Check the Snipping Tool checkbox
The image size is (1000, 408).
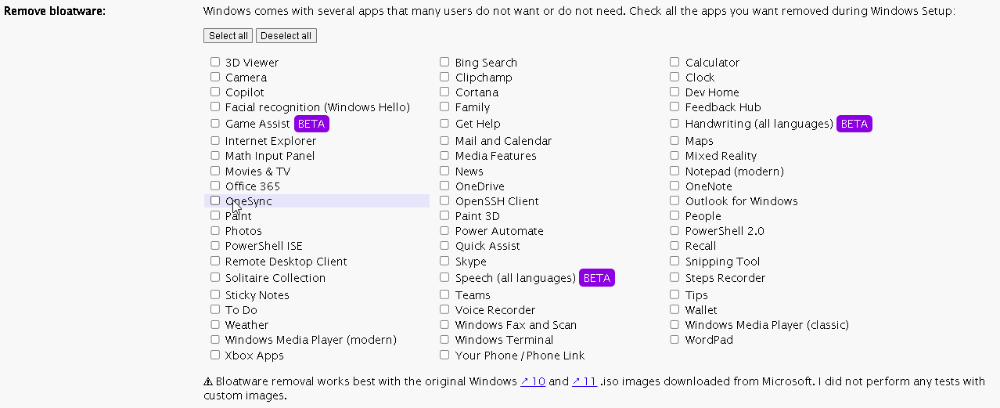[675, 261]
